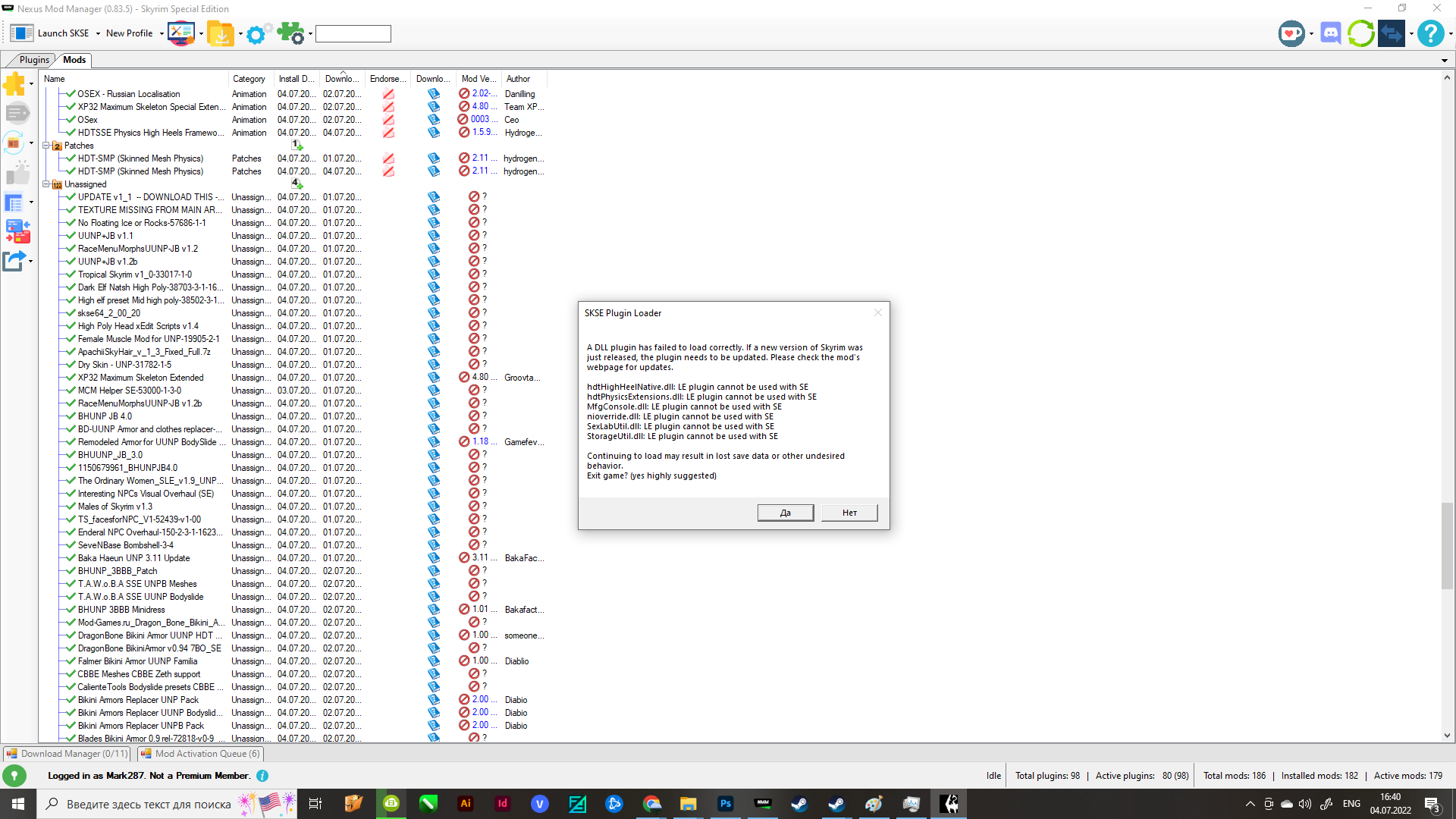Toggle the checkmark for OSex mod

71,120
